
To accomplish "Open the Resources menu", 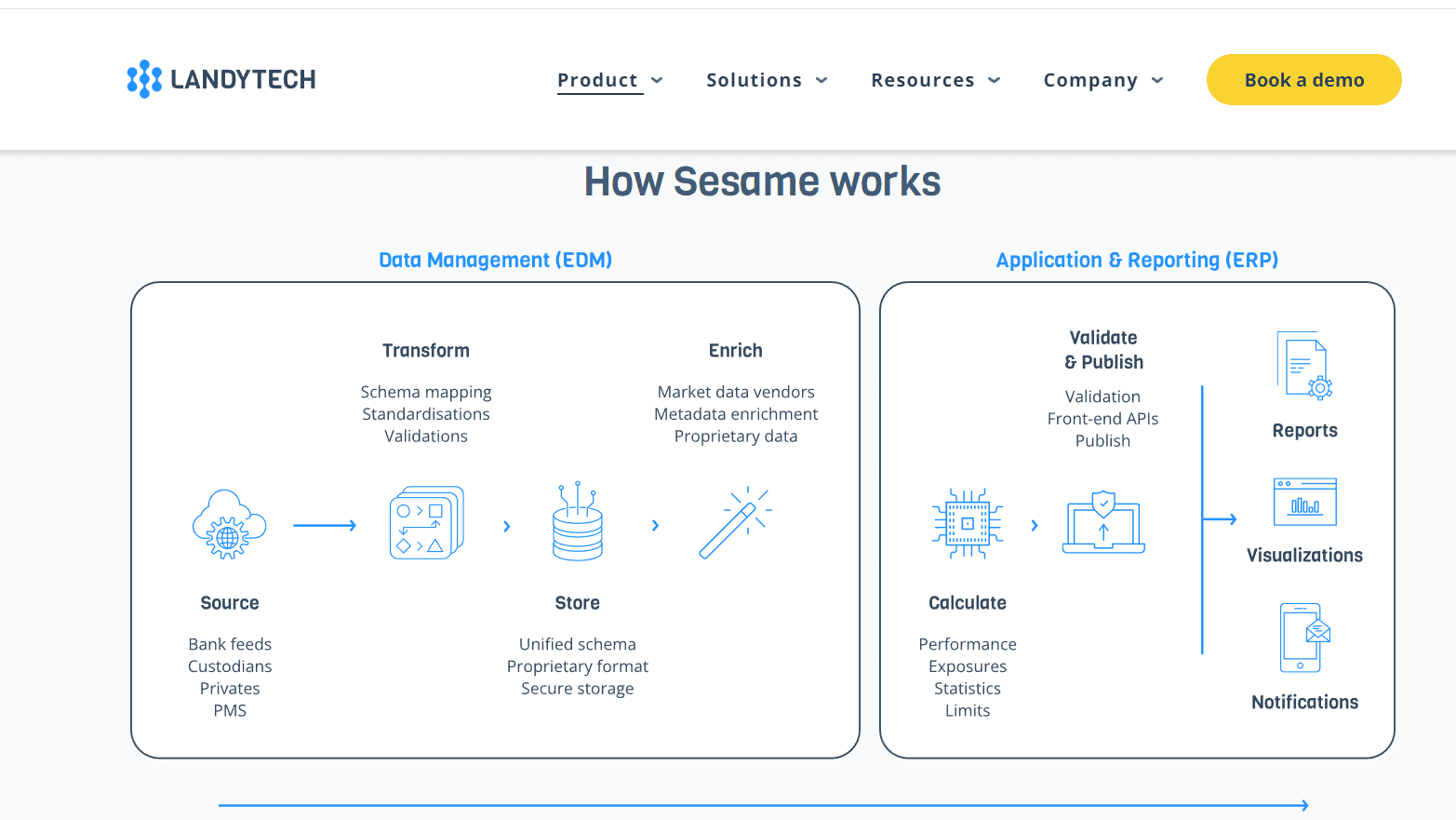I will [x=923, y=80].
